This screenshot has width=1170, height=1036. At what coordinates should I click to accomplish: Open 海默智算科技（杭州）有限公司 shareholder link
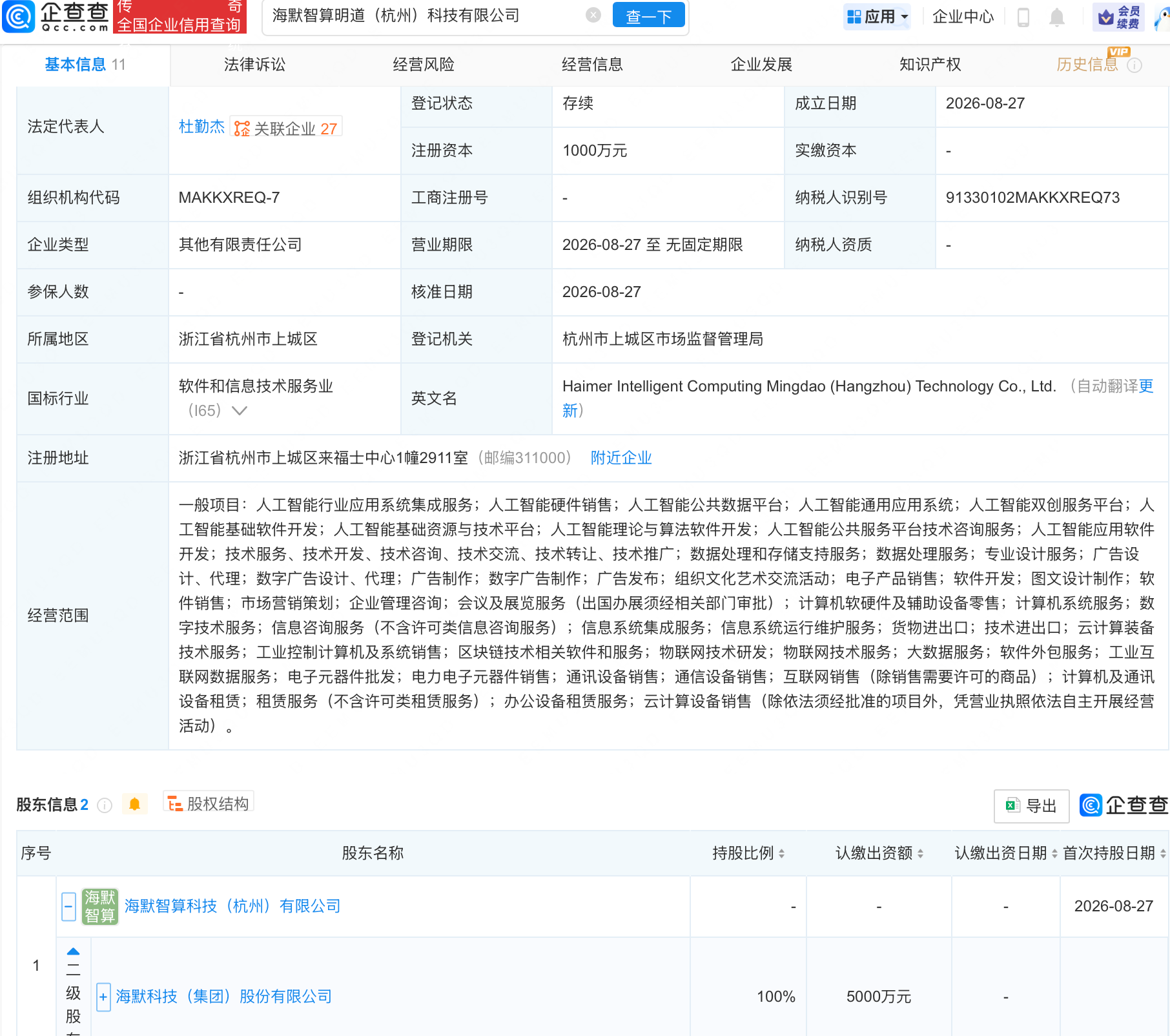tap(232, 906)
